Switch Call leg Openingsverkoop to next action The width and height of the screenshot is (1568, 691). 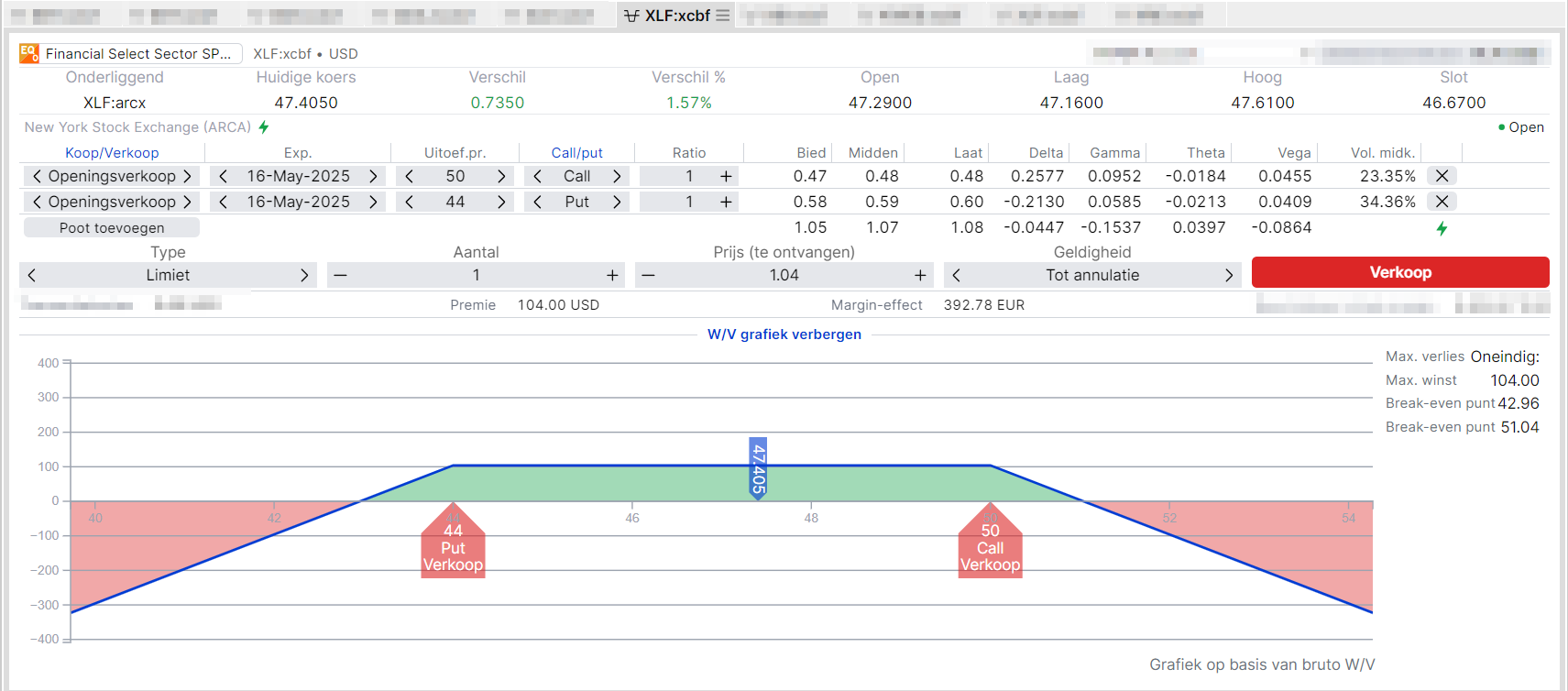[x=187, y=176]
